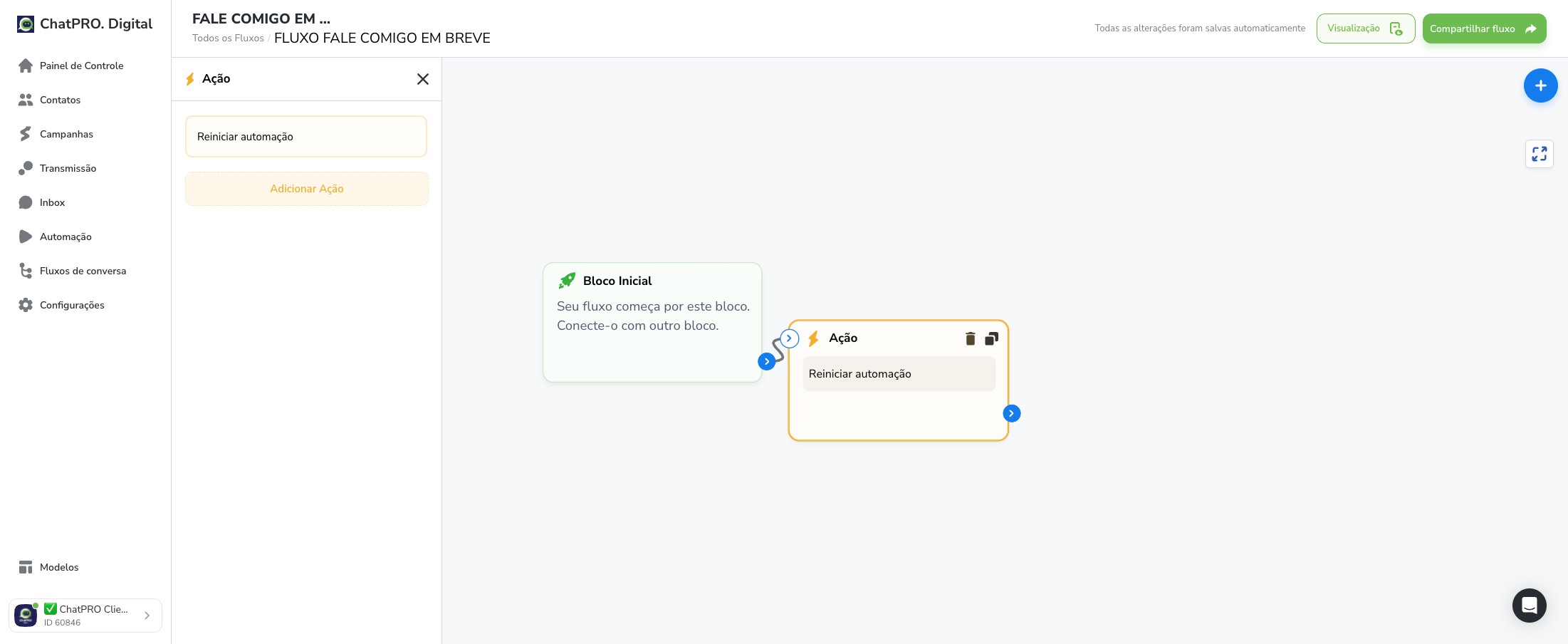Click the flow title FALE COMIGO EM ...
The height and width of the screenshot is (644, 1568).
(x=261, y=19)
